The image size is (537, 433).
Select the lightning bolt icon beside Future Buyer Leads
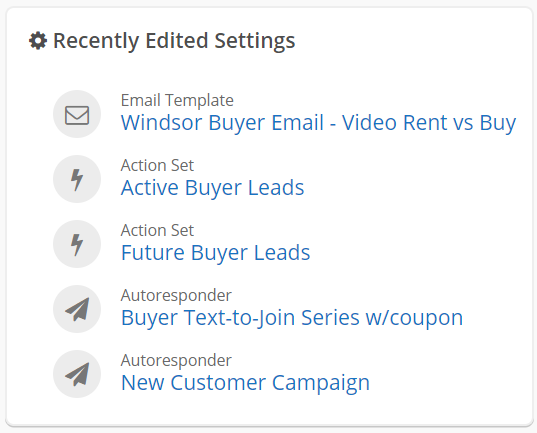pyautogui.click(x=77, y=244)
